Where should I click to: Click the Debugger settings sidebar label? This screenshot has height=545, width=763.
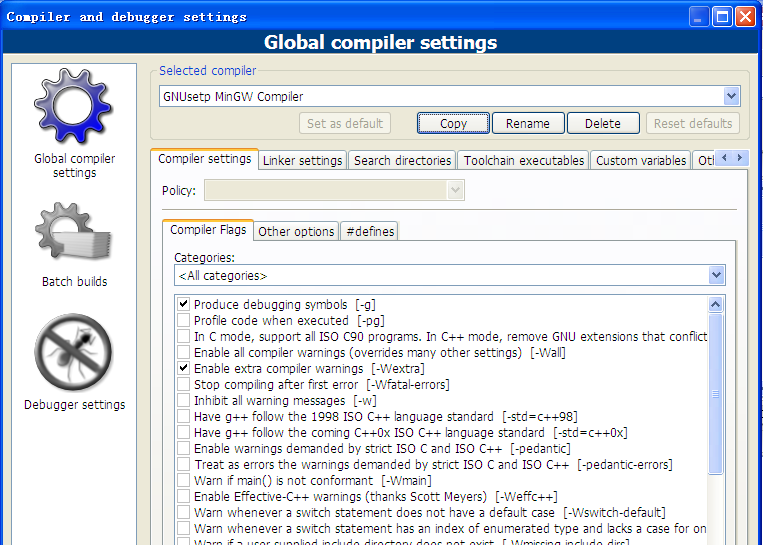click(74, 404)
